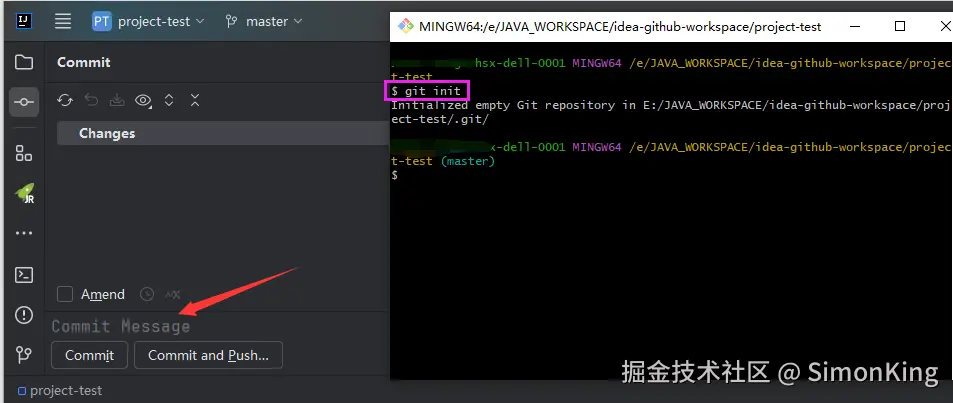Select the Commit tool window icon
This screenshot has height=403, width=953.
24,102
